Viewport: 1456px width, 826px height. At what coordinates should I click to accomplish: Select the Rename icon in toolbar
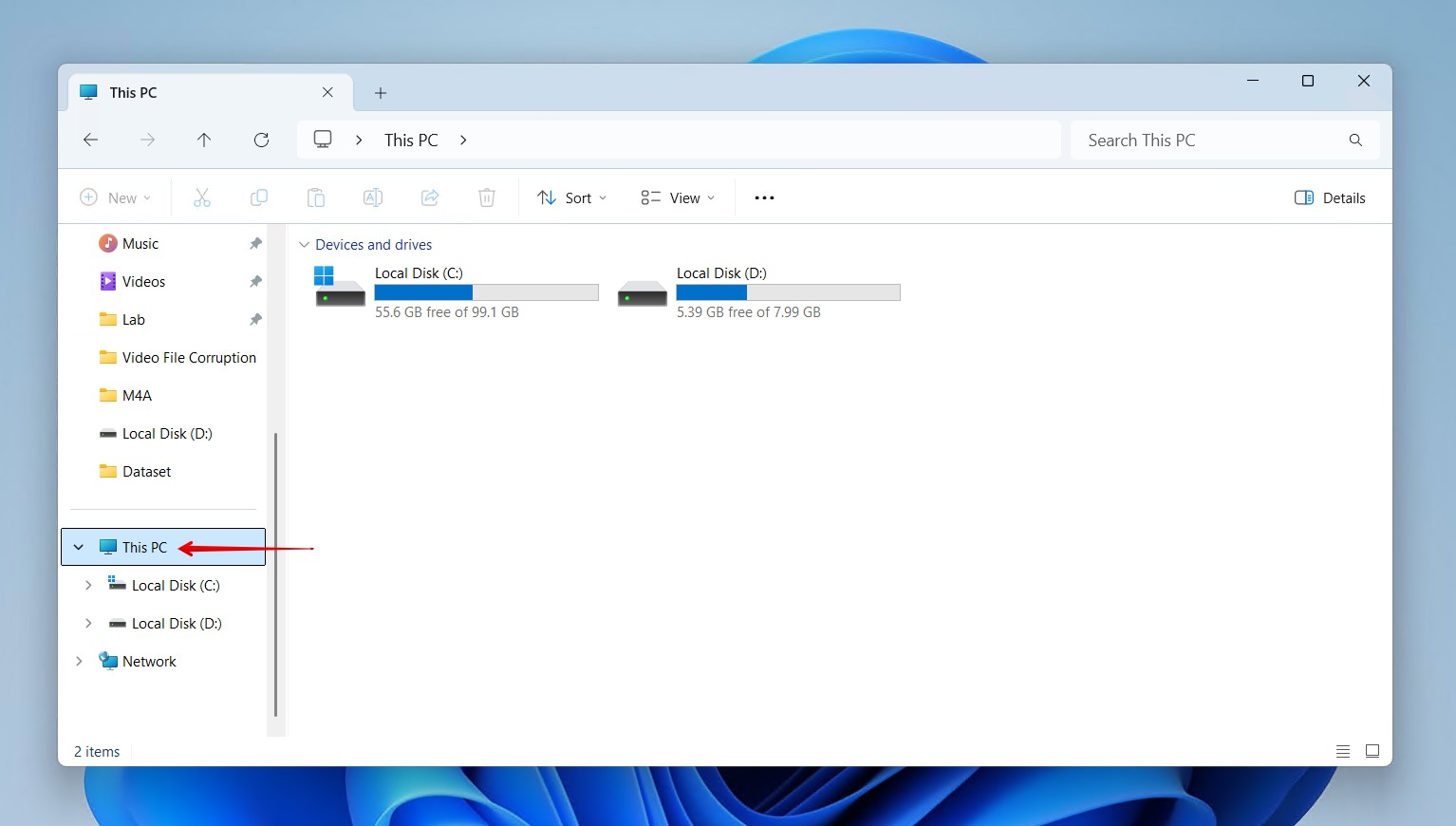point(372,197)
